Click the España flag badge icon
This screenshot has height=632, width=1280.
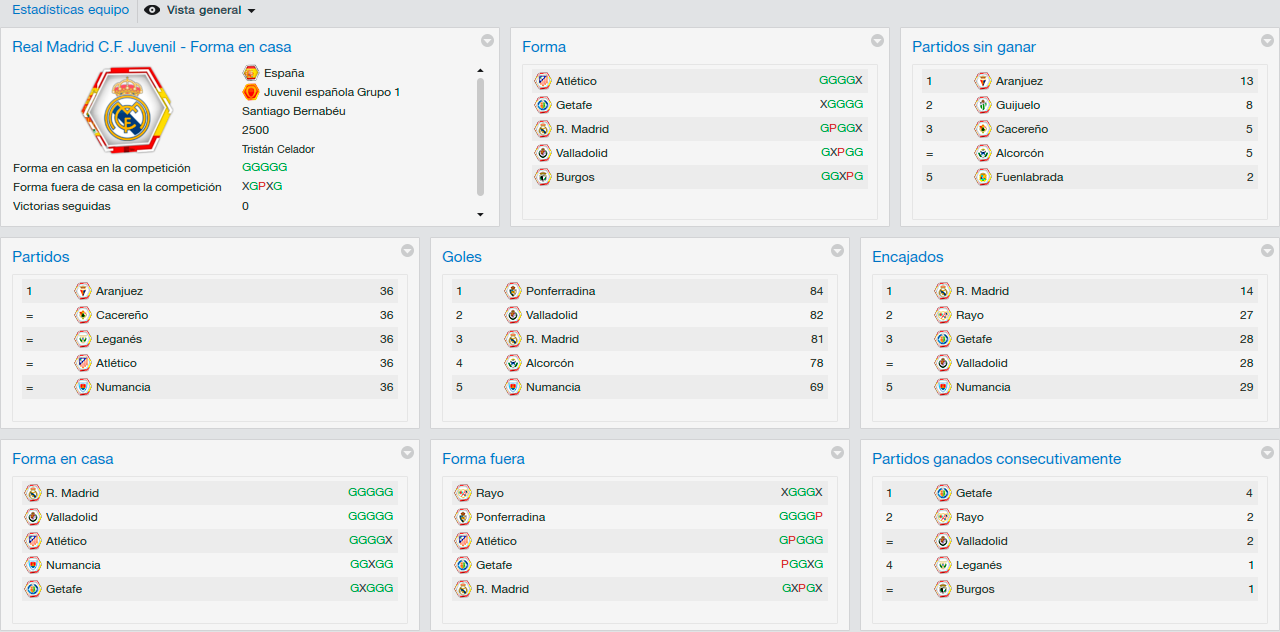click(251, 73)
